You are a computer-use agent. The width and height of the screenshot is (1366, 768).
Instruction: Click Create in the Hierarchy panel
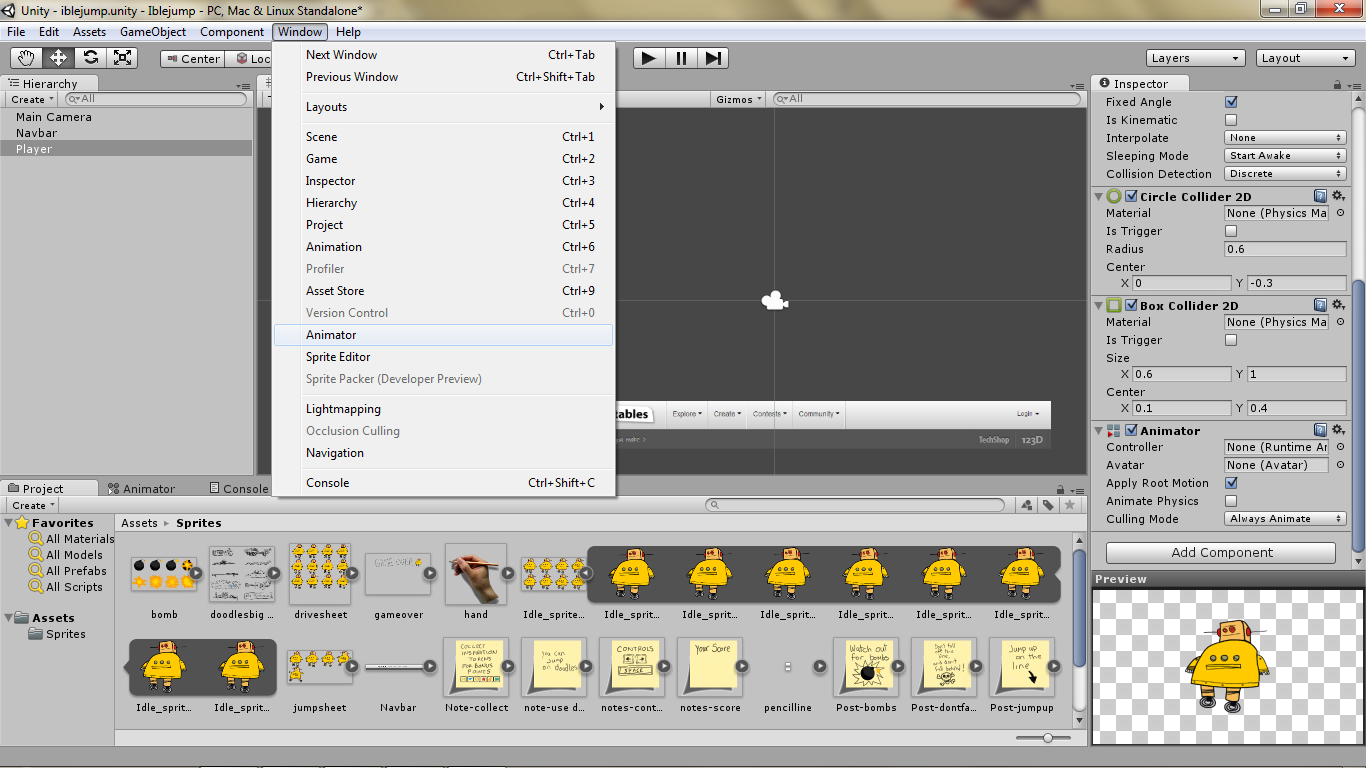[30, 99]
